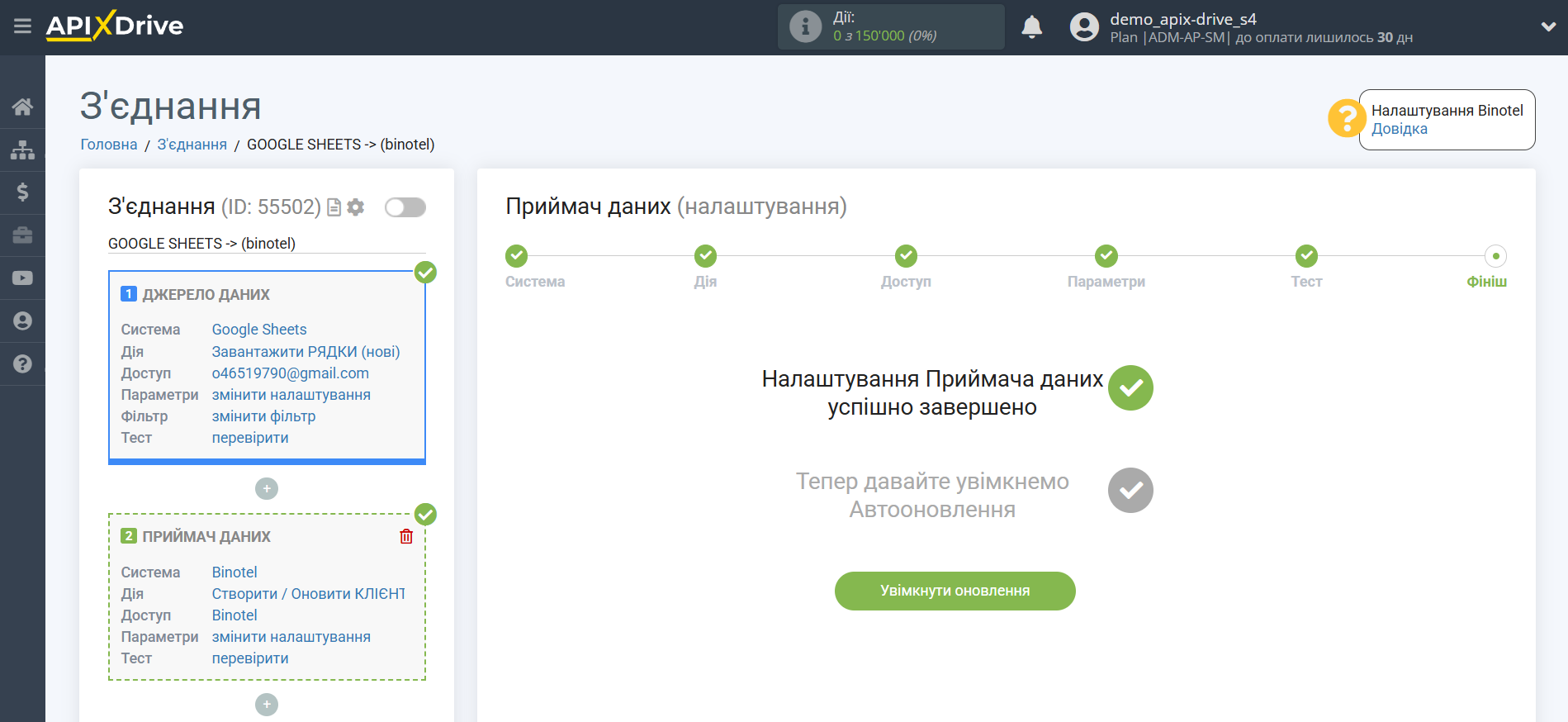Open connection settings gear icon
The image size is (1568, 722).
pos(356,207)
